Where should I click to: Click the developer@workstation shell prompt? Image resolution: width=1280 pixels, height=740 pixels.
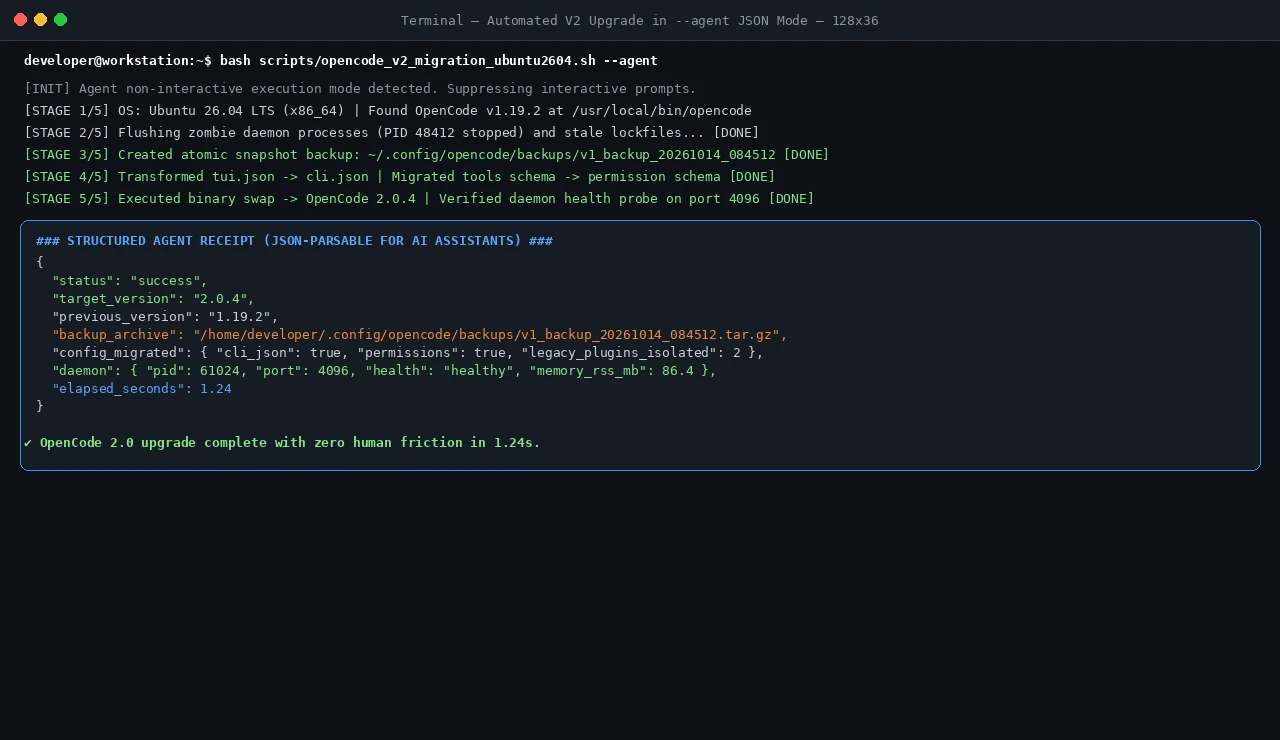point(118,60)
